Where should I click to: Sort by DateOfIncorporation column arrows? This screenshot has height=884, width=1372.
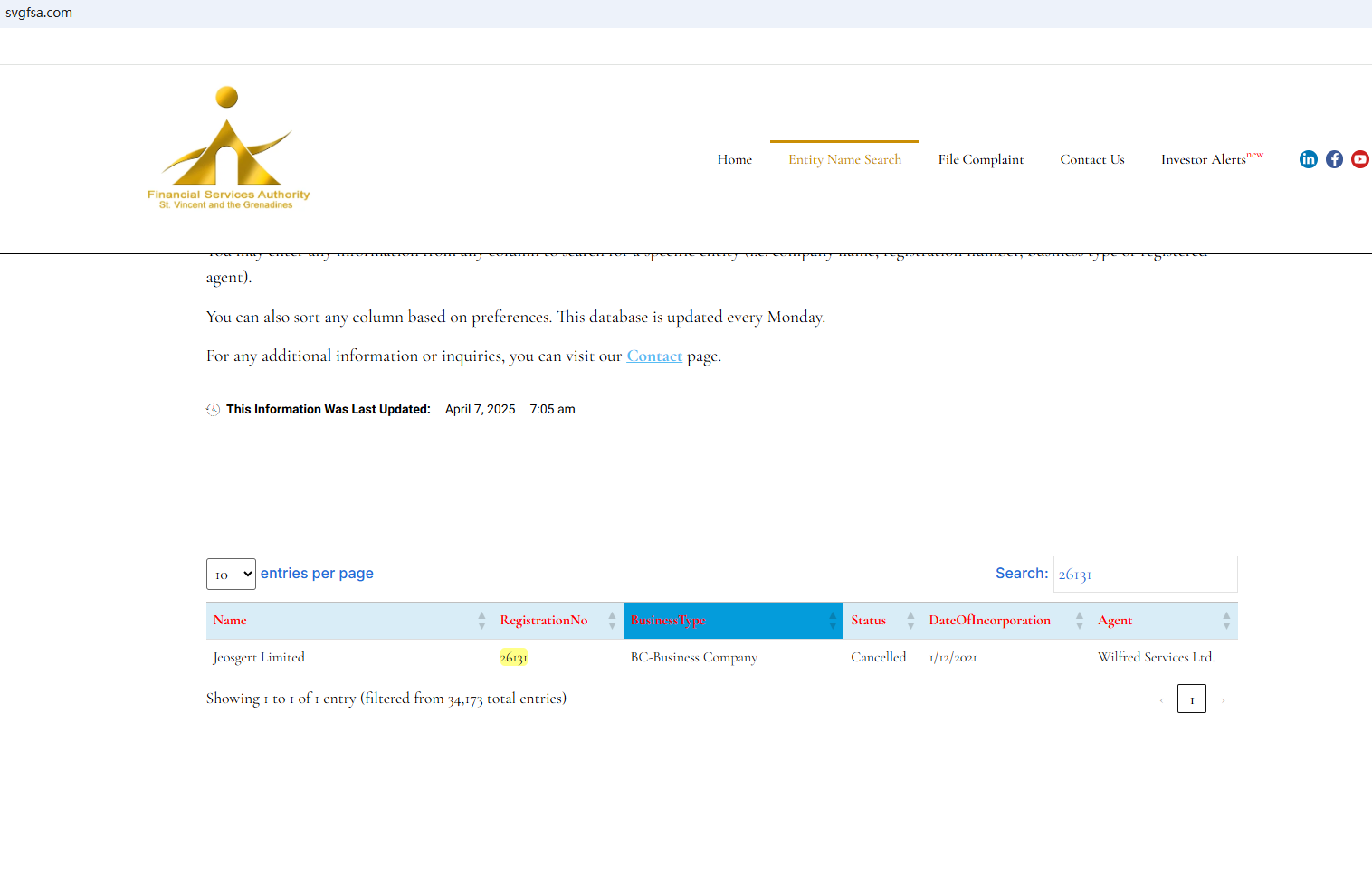(1079, 621)
